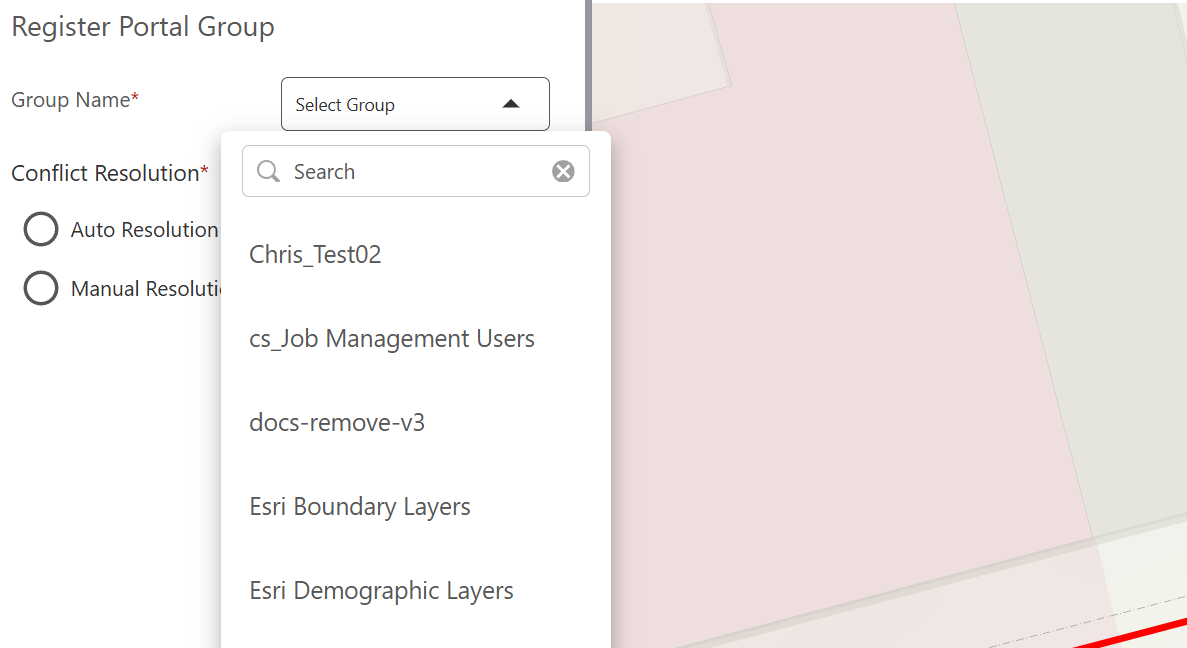Select Chris_Test02 from the group list

(416, 254)
